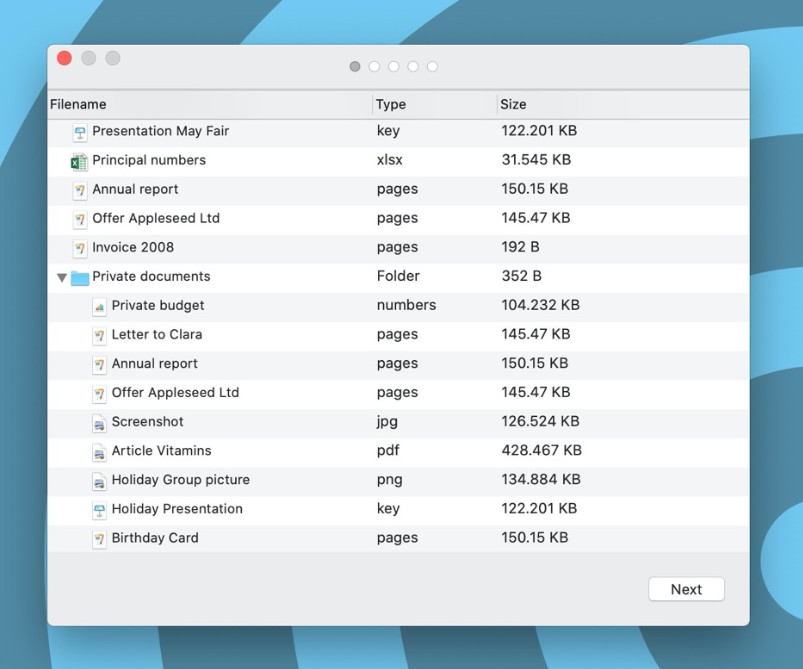Click the Folder type cell

tap(398, 276)
